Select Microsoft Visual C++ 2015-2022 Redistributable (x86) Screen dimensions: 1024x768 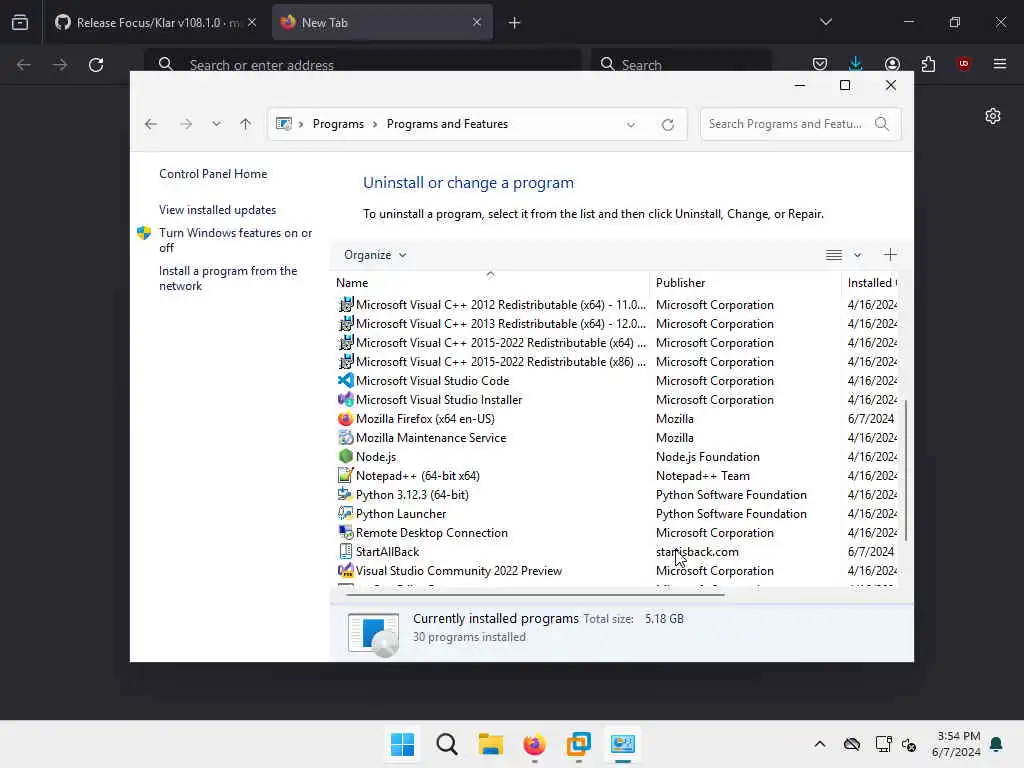500,362
